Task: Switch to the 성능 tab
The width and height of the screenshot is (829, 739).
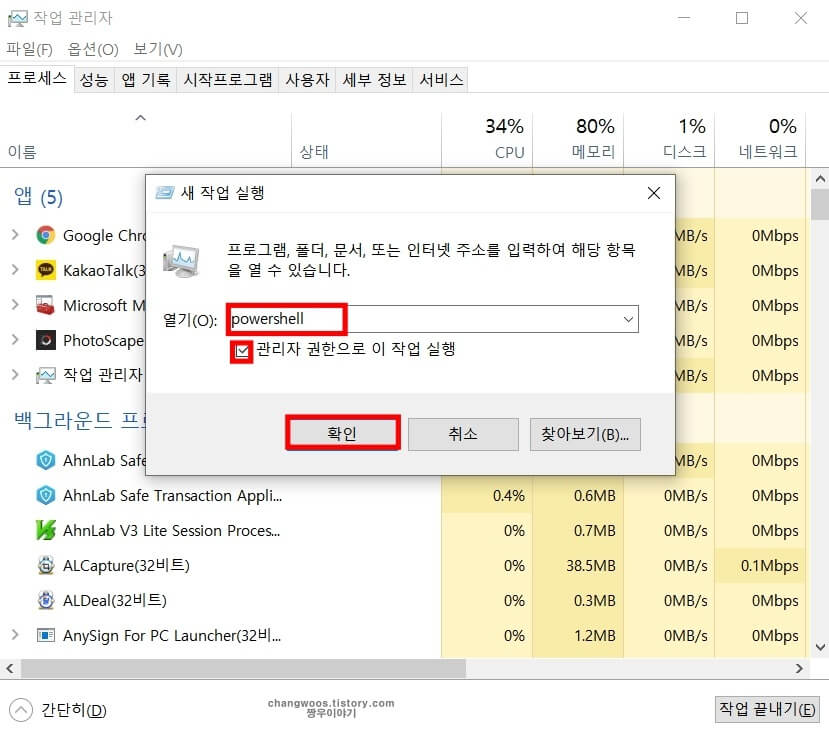Action: pos(92,79)
